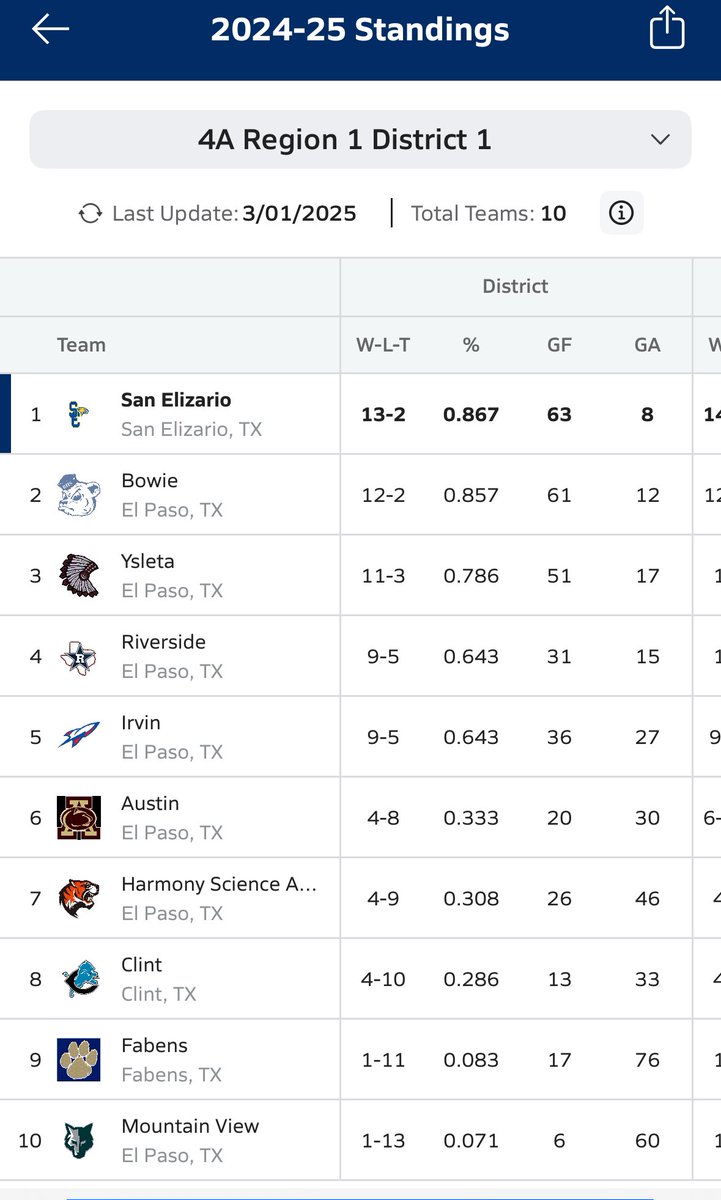Sort by the % column header
Screen dimensions: 721x1200
point(471,345)
